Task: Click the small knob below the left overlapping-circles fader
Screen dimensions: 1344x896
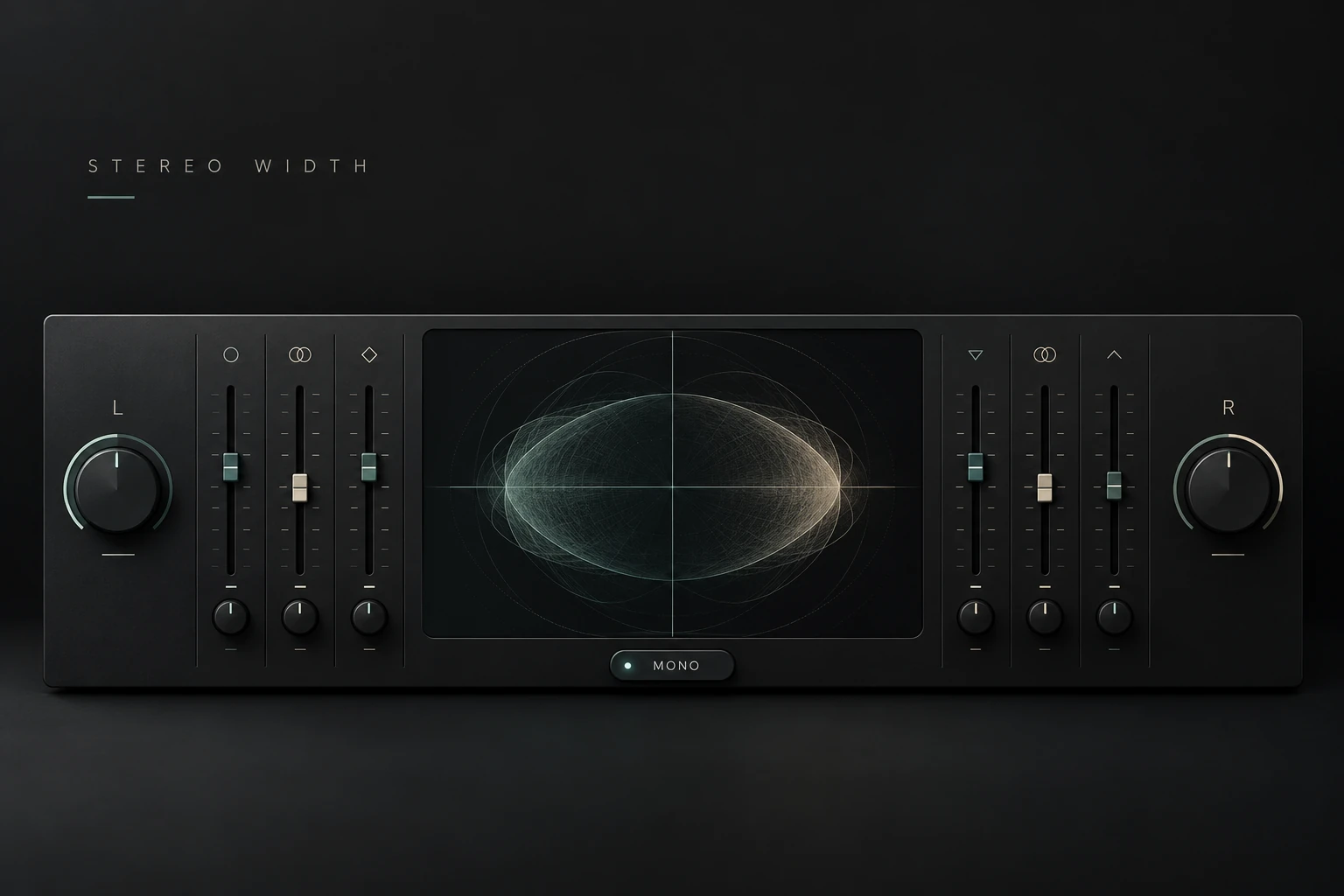Action: 300,617
